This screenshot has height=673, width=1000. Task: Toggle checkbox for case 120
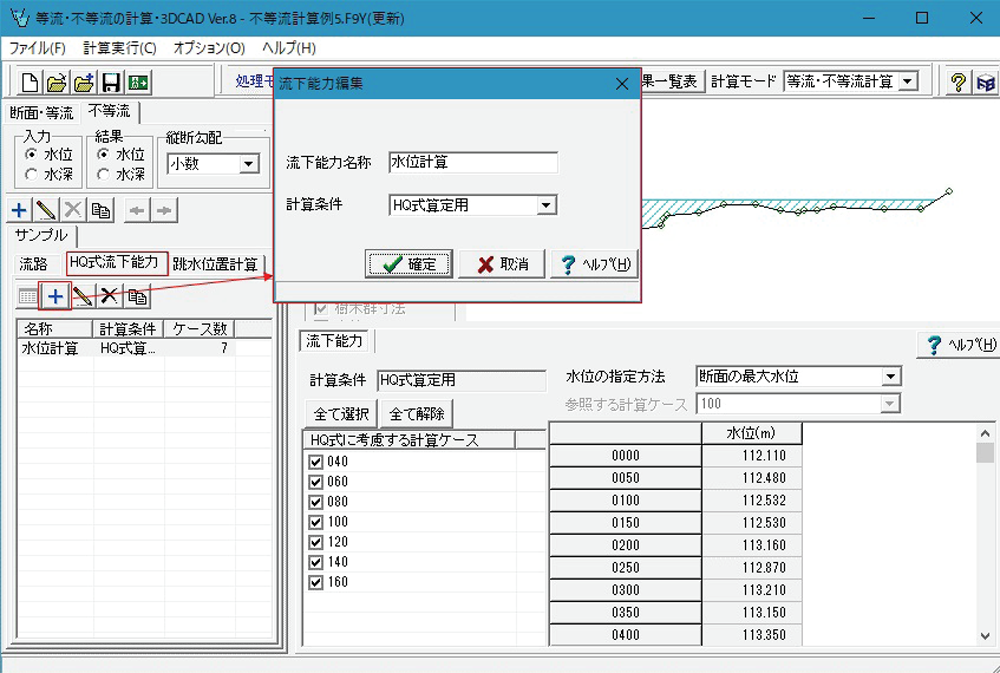tap(316, 542)
